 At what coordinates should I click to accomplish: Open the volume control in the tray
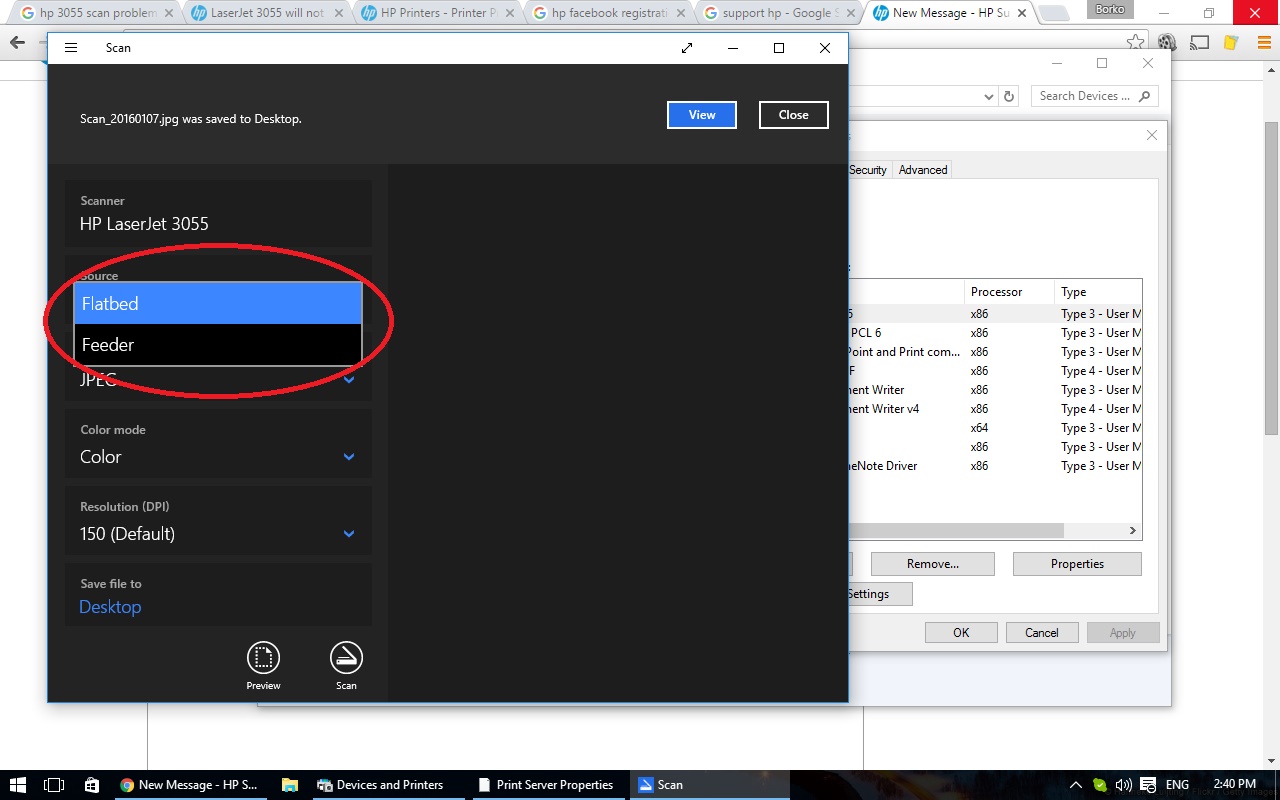coord(1124,785)
